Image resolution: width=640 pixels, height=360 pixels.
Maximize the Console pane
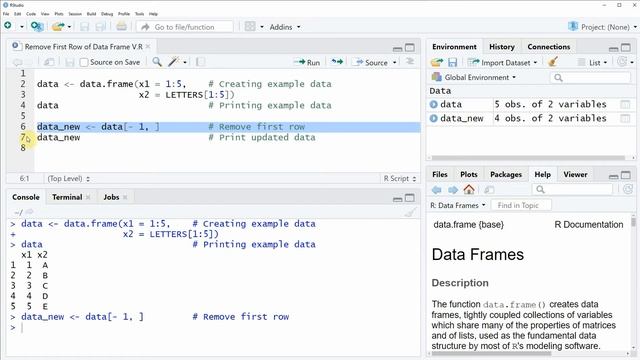point(410,198)
